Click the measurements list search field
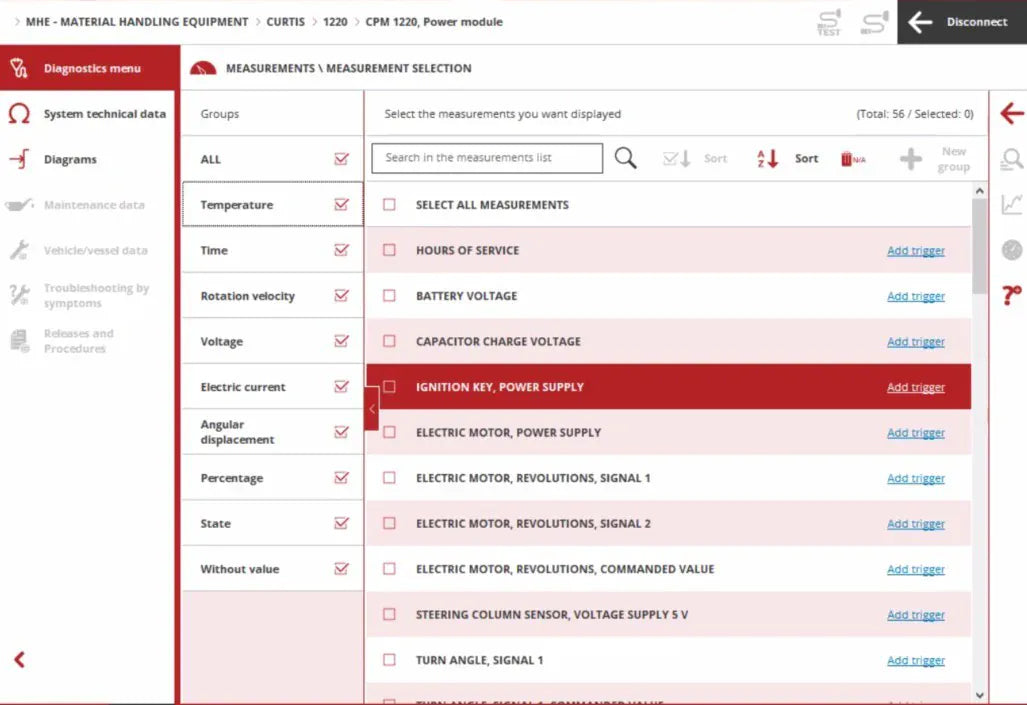The image size is (1027, 705). point(487,158)
